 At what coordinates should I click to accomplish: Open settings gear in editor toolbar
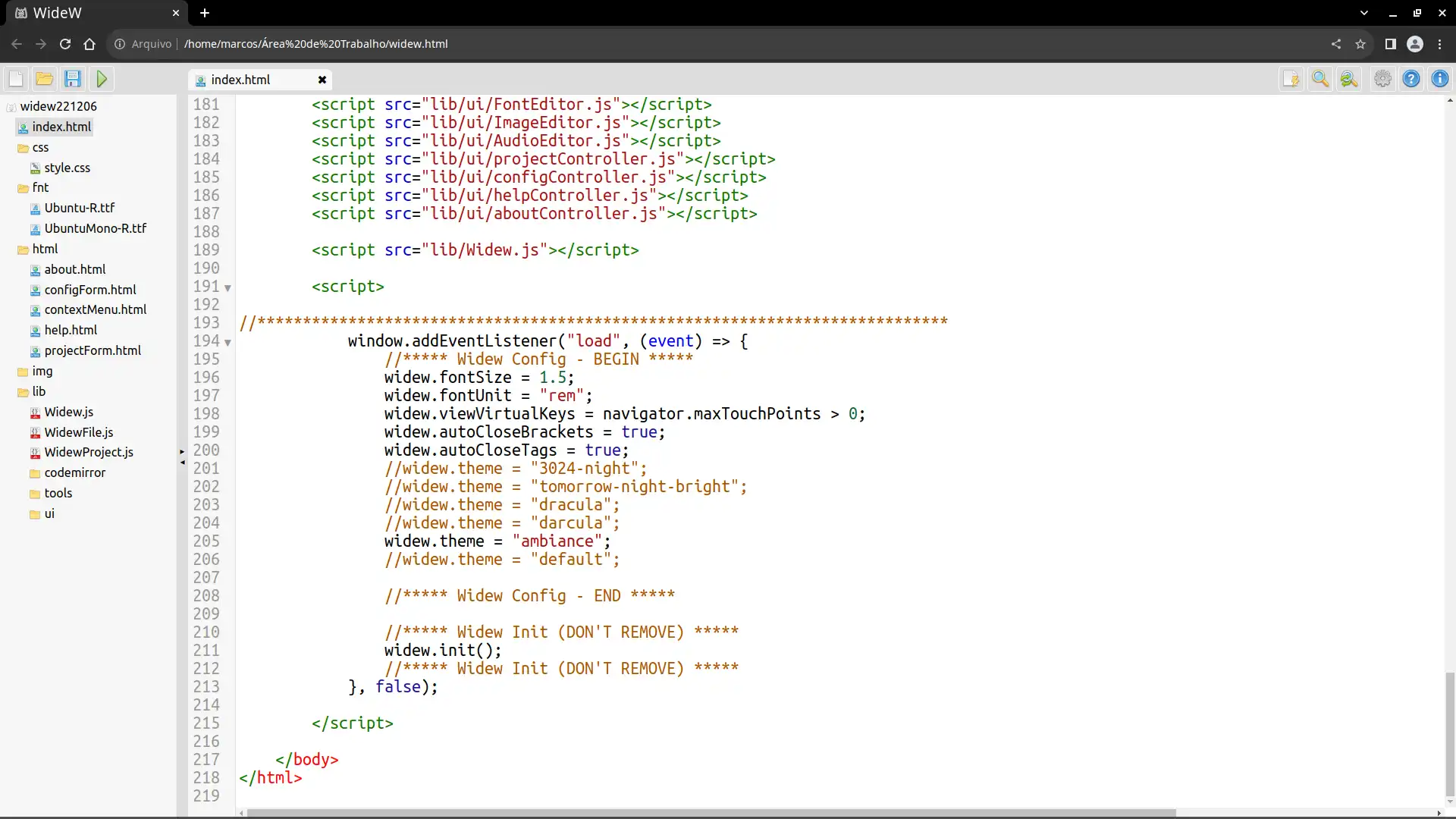tap(1382, 79)
